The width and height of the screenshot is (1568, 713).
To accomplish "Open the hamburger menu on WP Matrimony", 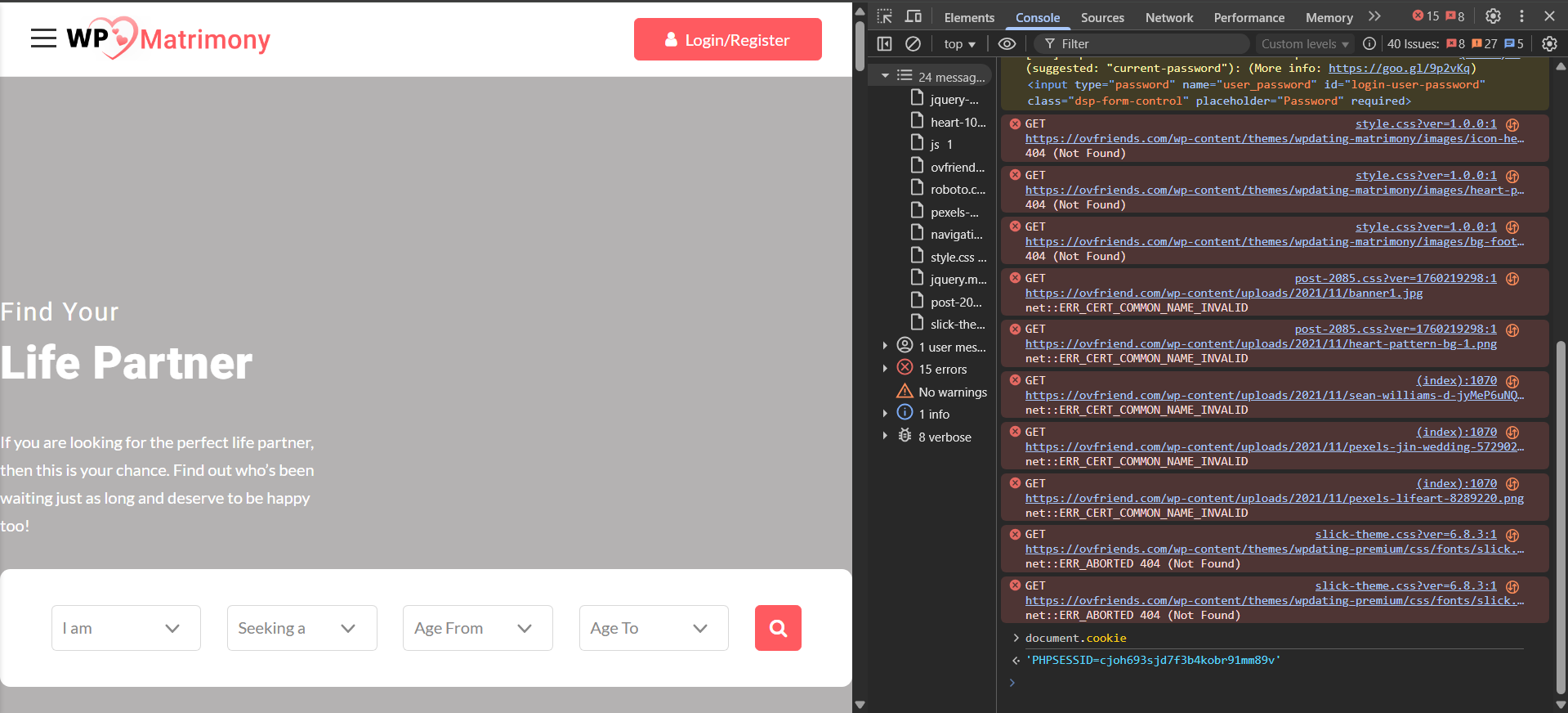I will [x=43, y=38].
